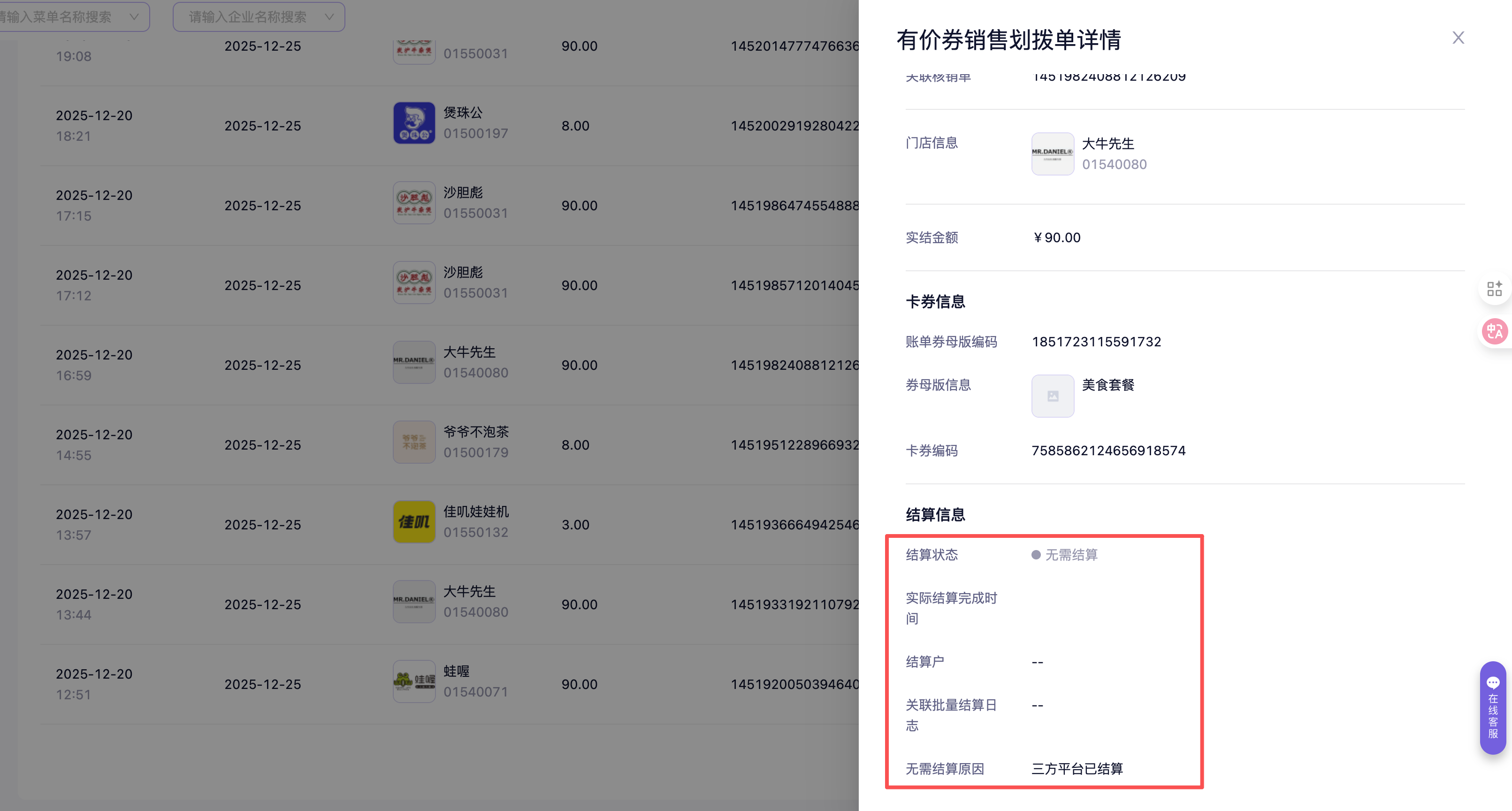
Task: Open the 企业名称搜索 dropdown
Action: coord(258,16)
